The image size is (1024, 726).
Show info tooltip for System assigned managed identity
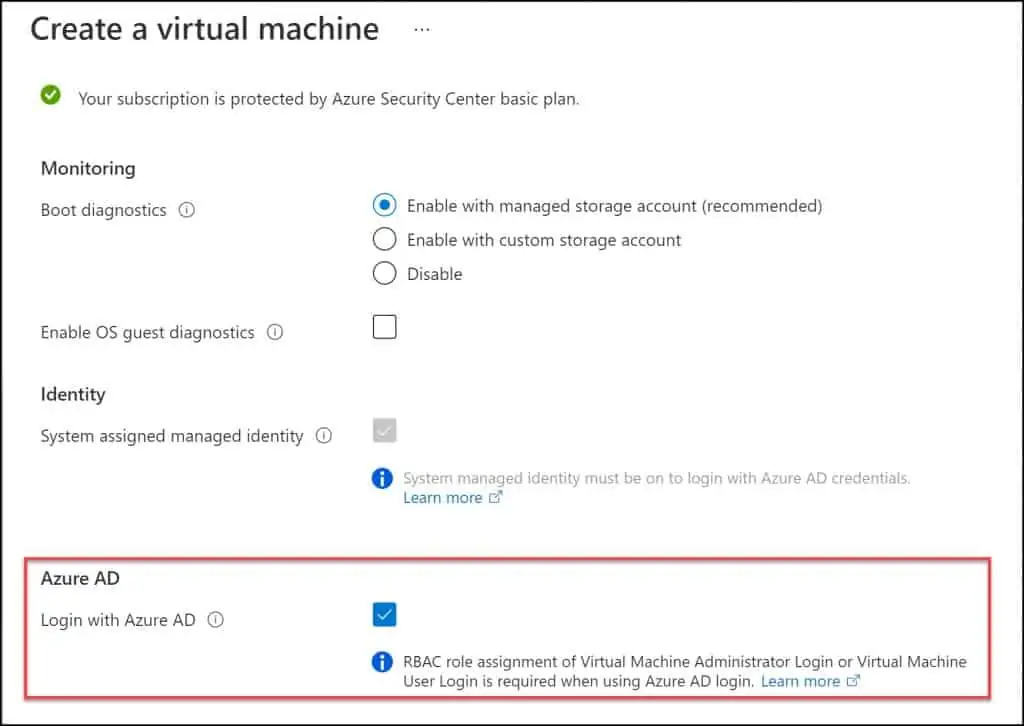[x=324, y=435]
